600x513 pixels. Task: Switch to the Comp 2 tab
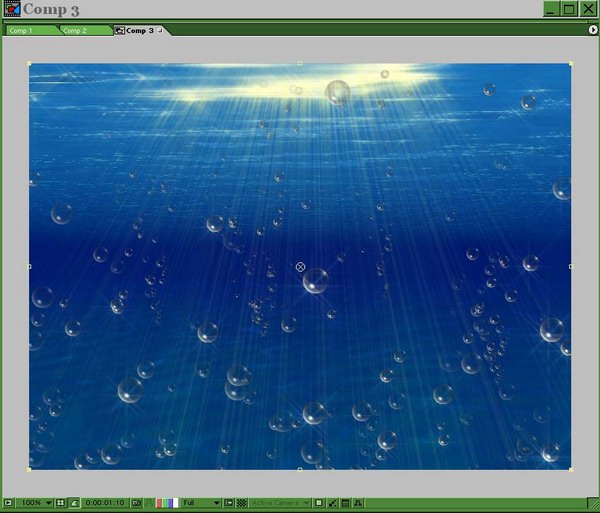pyautogui.click(x=85, y=31)
